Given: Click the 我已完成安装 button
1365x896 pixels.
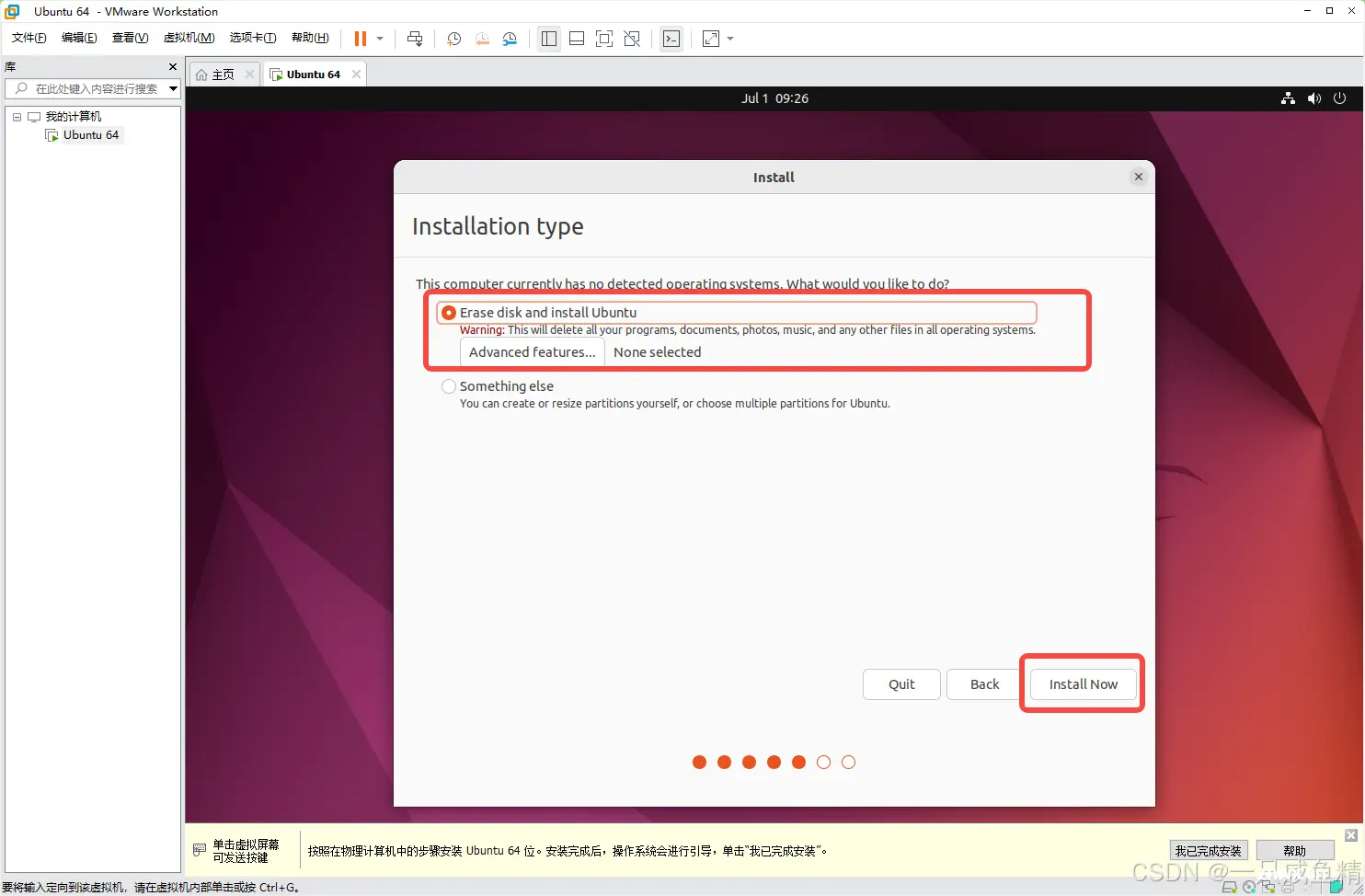Looking at the screenshot, I should 1208,851.
